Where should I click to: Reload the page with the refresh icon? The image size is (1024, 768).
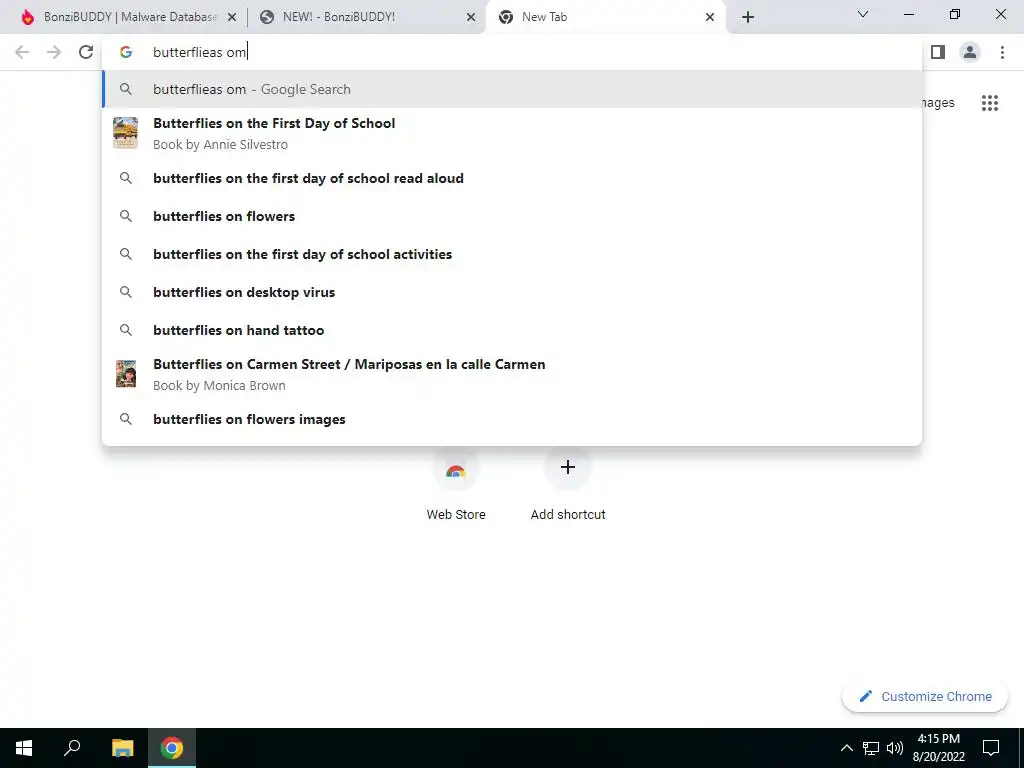tap(86, 52)
